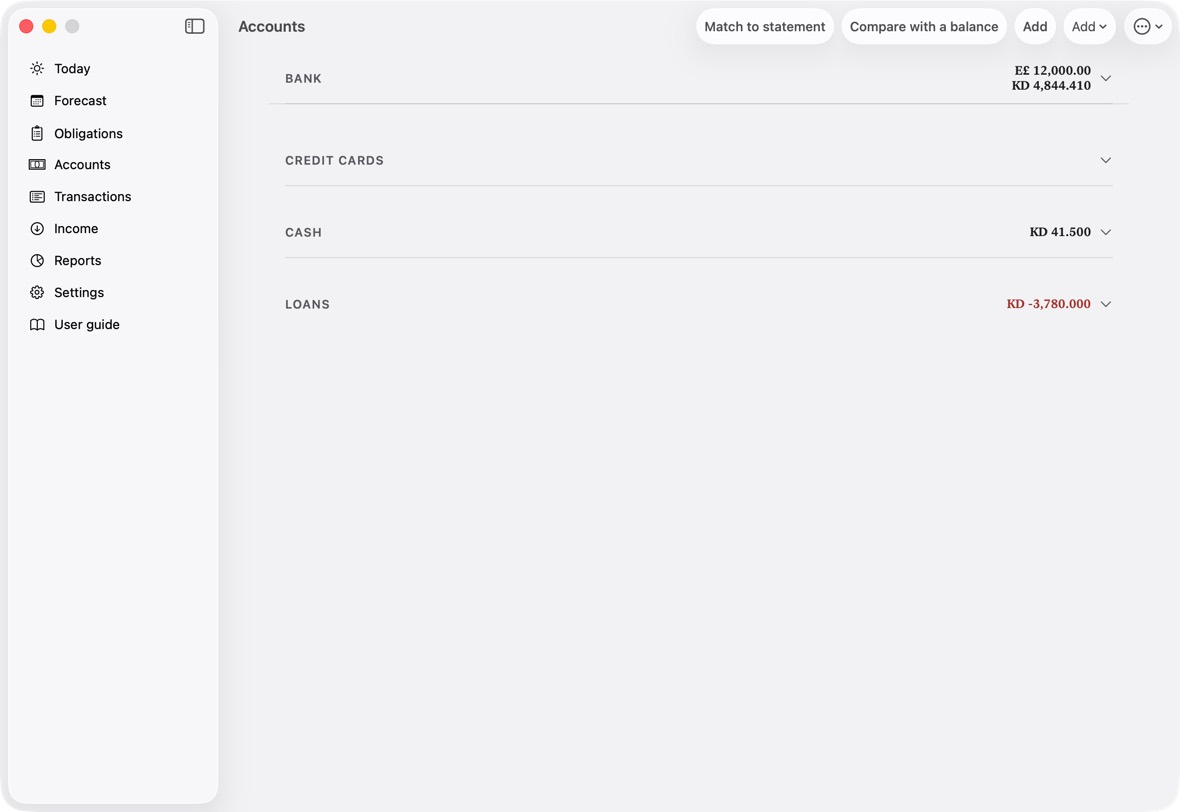Click the Settings gear icon

pos(37,293)
